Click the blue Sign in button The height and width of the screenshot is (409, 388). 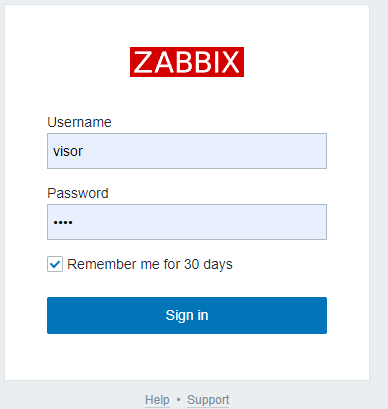[187, 315]
